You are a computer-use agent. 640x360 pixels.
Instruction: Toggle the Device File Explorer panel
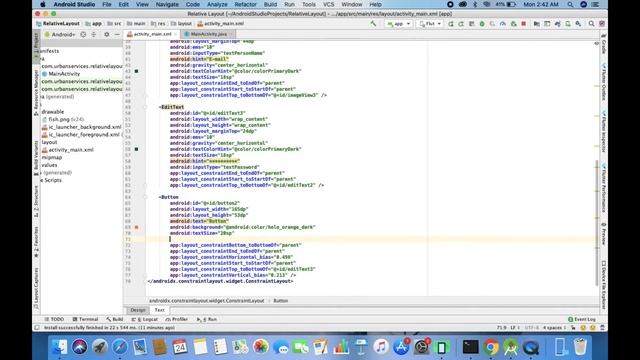[x=604, y=284]
